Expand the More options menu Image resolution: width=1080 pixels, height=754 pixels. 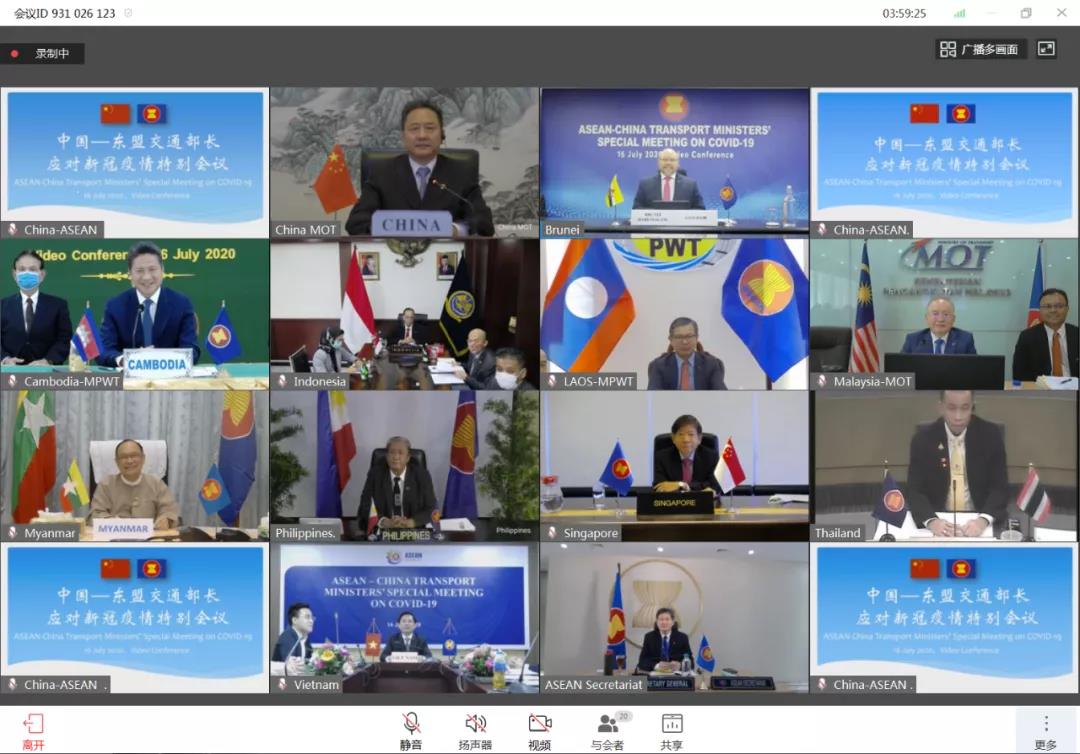pos(1046,724)
